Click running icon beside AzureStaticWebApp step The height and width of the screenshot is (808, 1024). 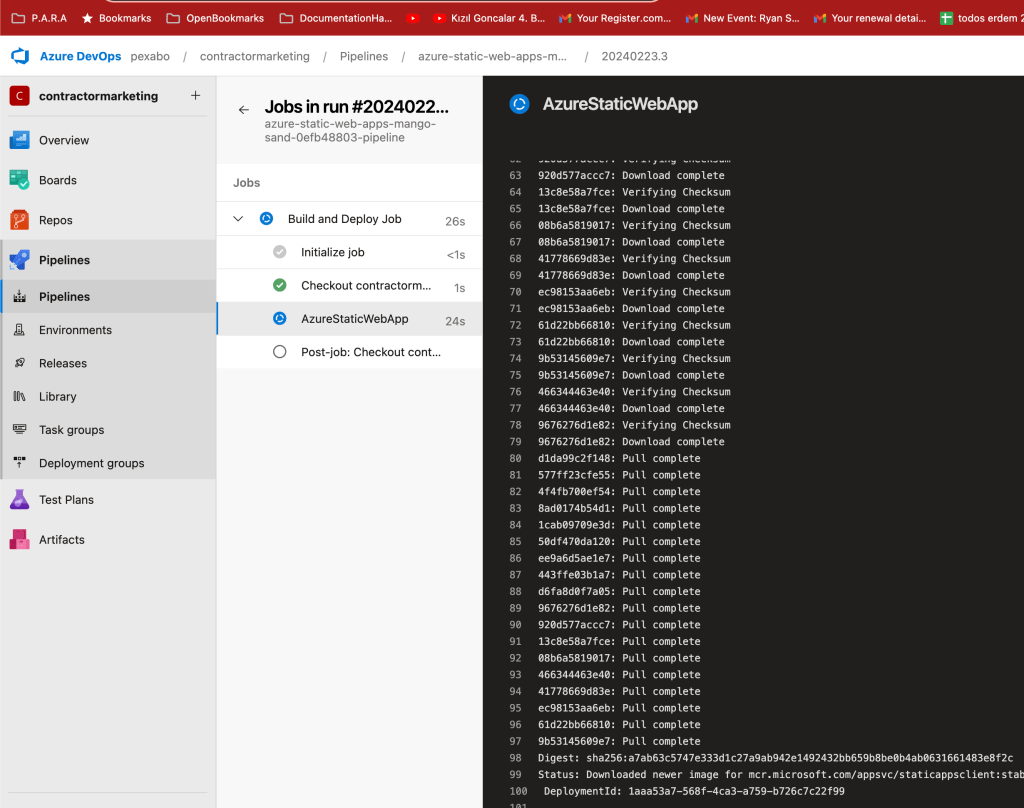point(280,319)
